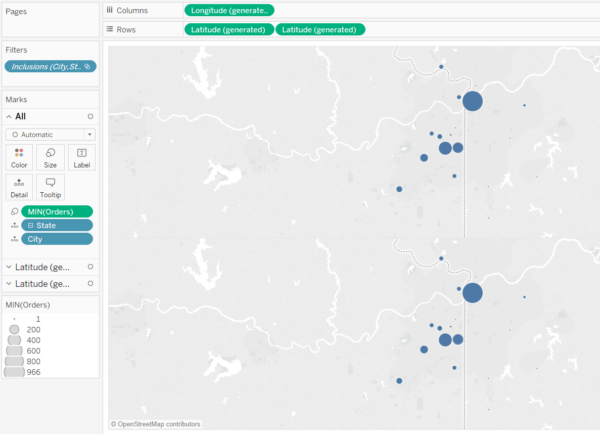Click the size icon beside MIN(Orders) pill

(x=15, y=212)
